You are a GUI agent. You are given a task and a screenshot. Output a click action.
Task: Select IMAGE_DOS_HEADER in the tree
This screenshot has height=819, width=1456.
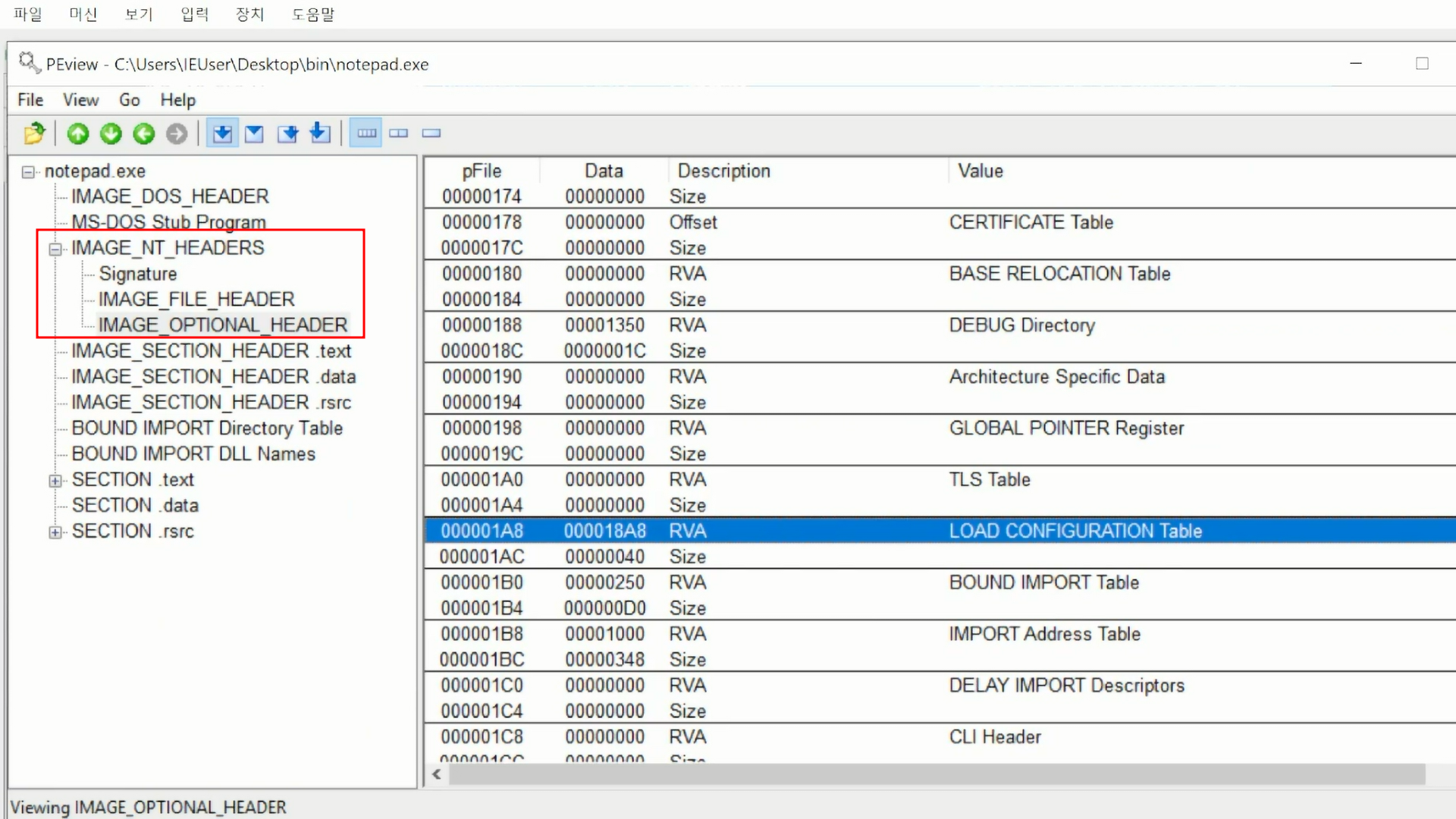coord(170,196)
